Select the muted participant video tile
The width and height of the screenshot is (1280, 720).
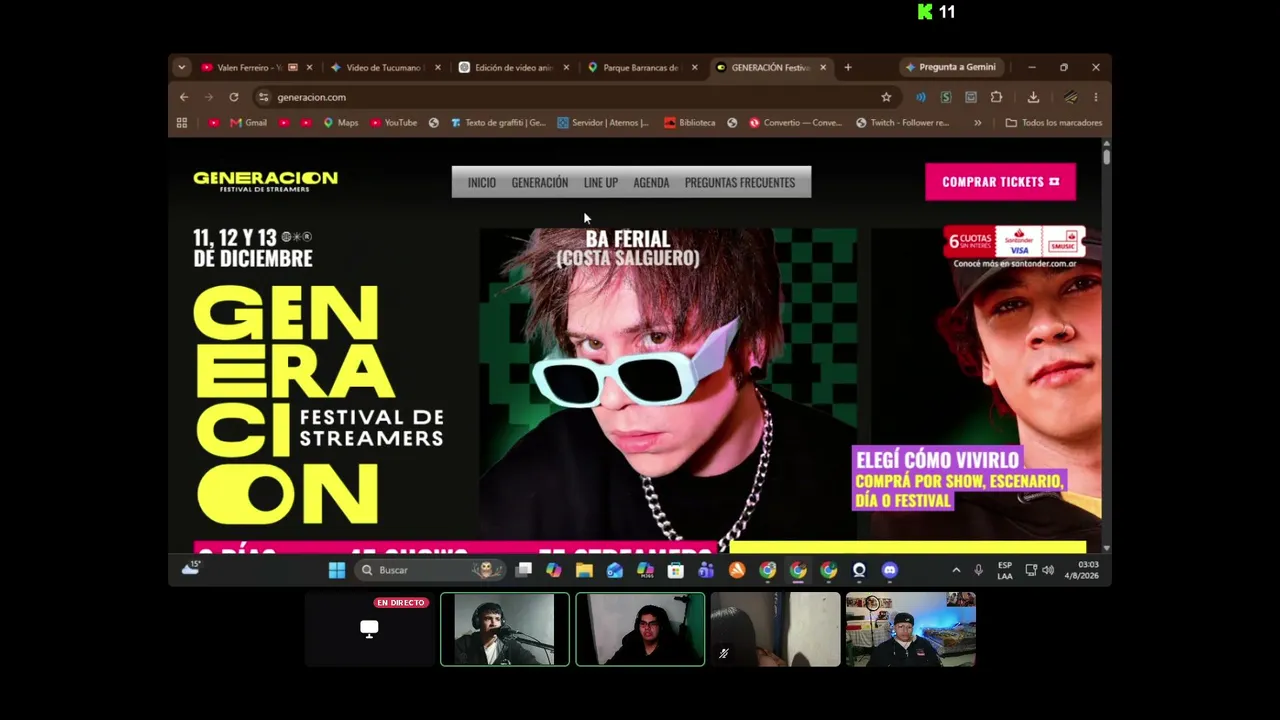point(775,629)
